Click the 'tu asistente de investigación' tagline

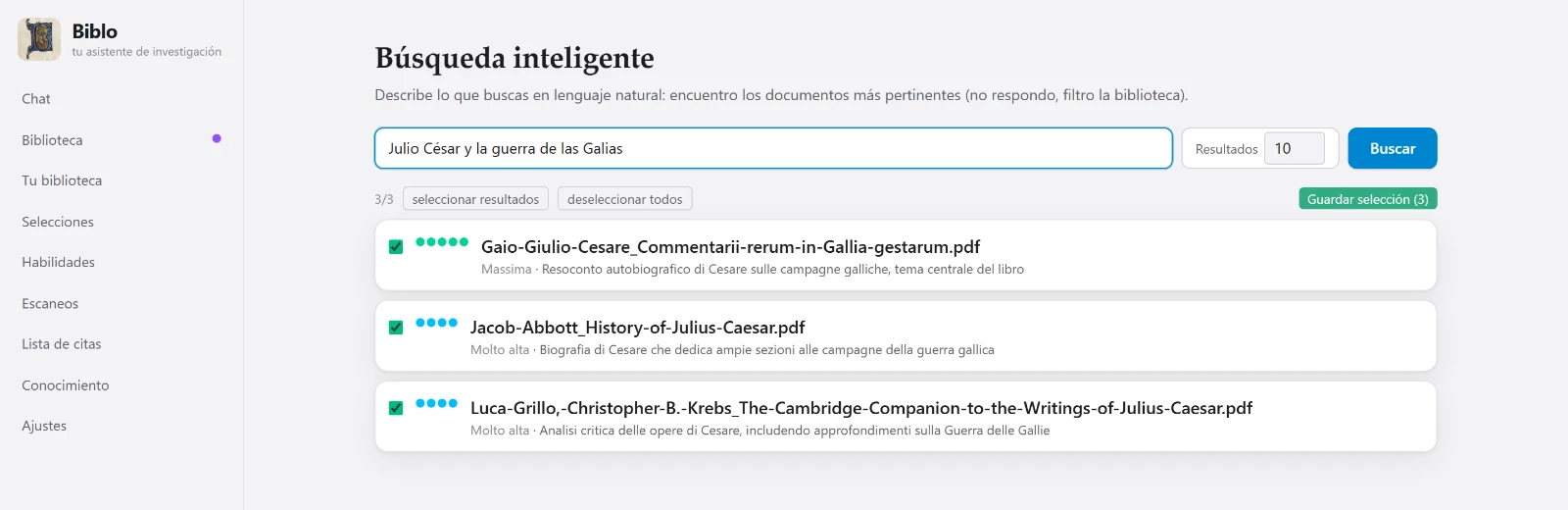[x=146, y=52]
